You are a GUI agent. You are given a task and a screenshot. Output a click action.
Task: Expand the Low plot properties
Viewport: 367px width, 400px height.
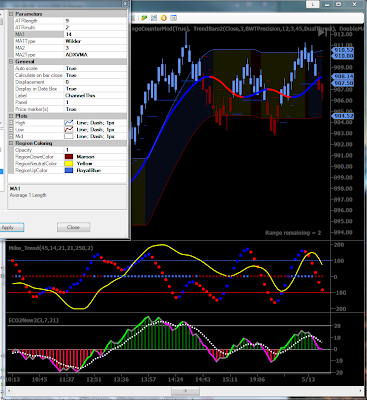(x=11, y=130)
